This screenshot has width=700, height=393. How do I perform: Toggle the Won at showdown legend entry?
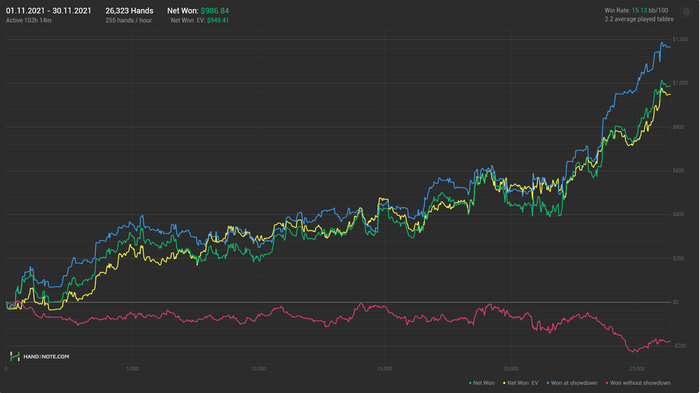pyautogui.click(x=572, y=383)
